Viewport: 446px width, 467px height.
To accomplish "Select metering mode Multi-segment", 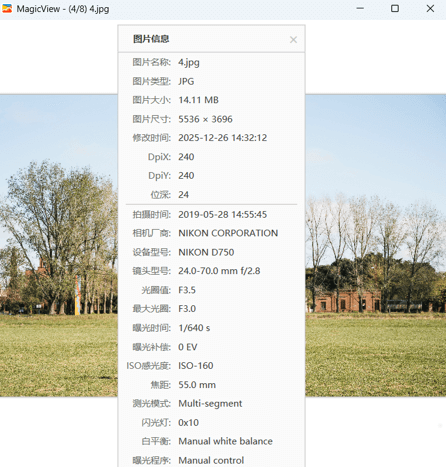I will pyautogui.click(x=210, y=404).
